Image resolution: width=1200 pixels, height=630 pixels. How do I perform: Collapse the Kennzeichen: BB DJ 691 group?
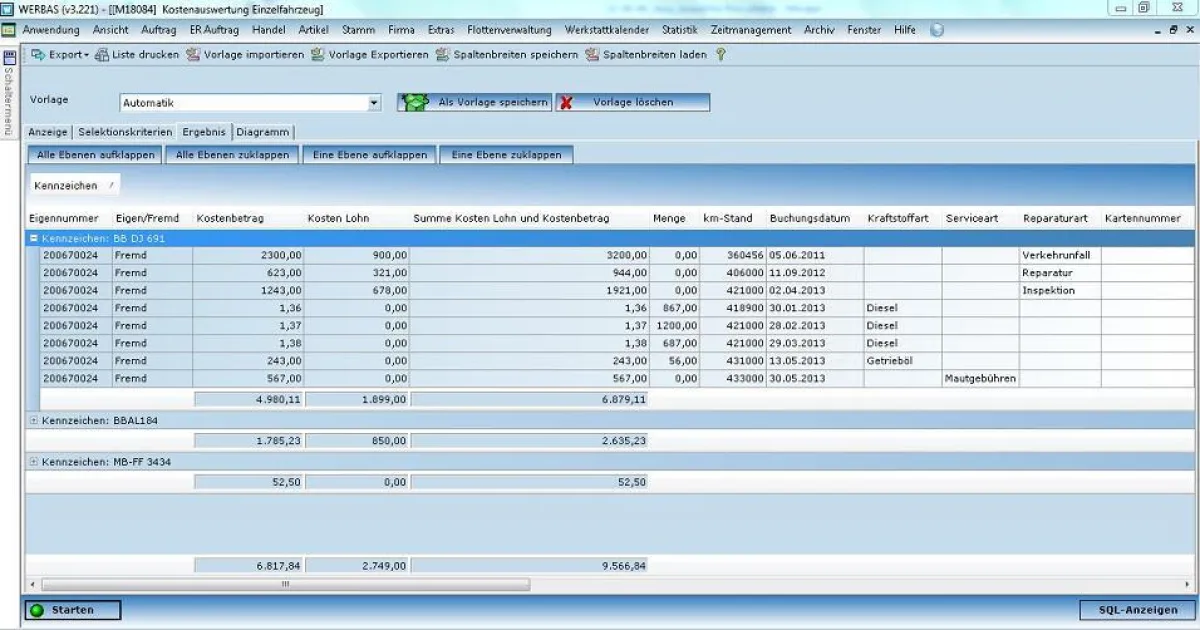34,239
